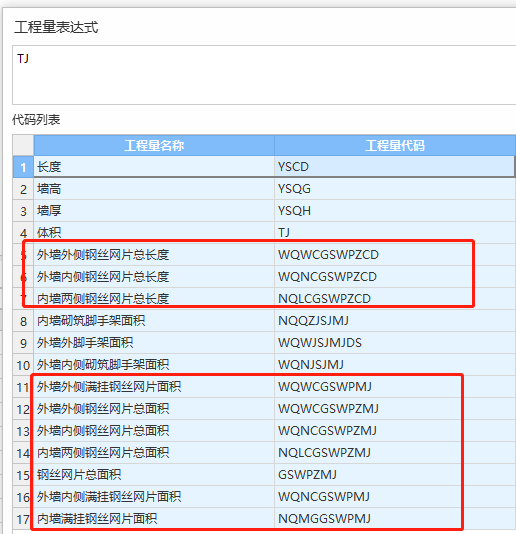Click code WQWCGSWPZCD
This screenshot has height=534, width=516.
click(328, 255)
